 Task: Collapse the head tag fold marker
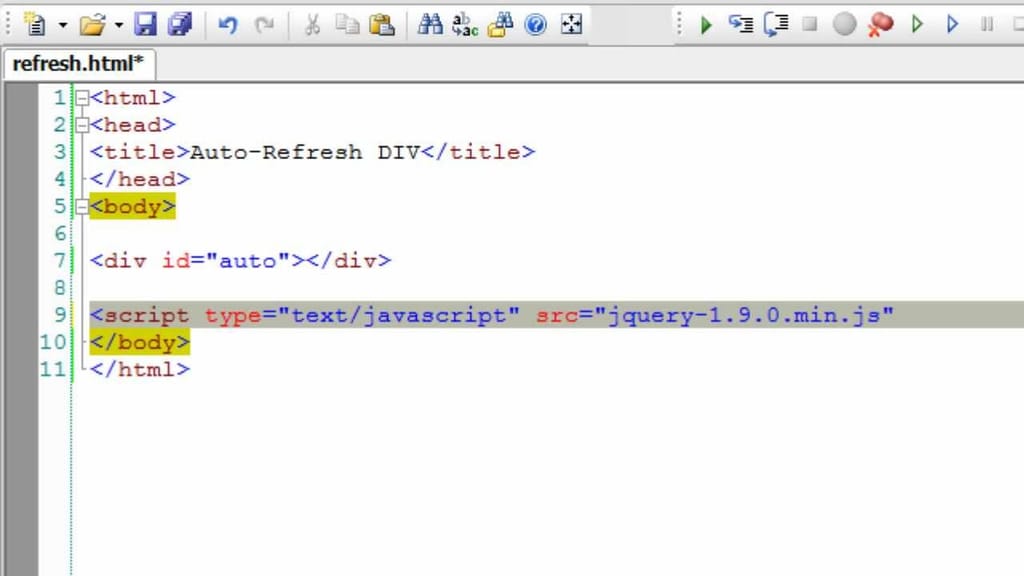point(82,125)
